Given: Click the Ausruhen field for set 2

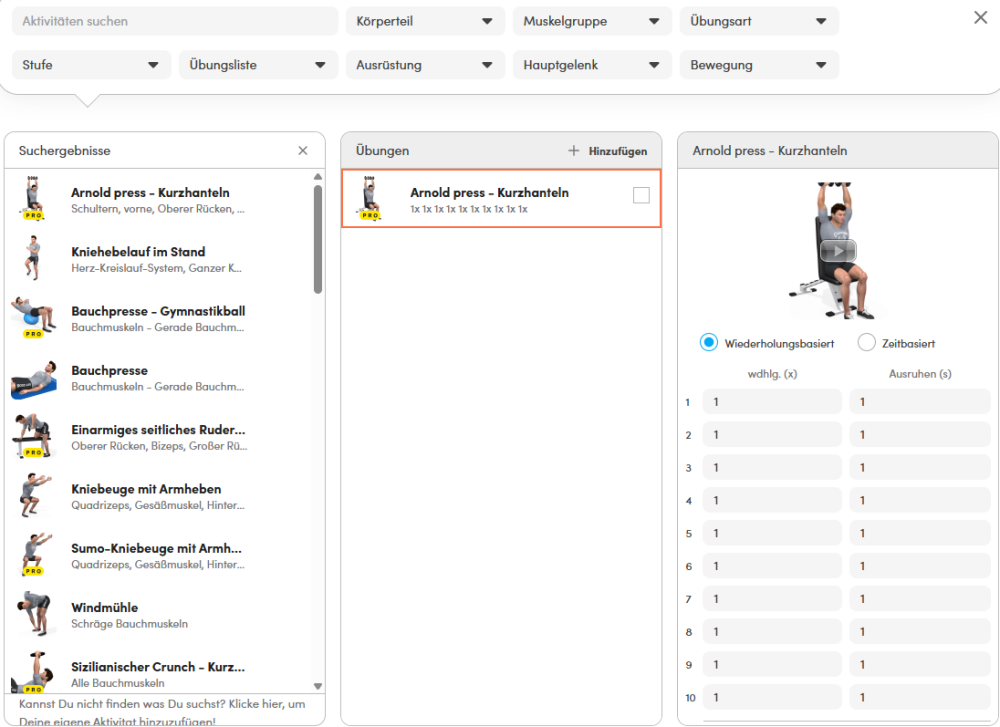Looking at the screenshot, I should (x=919, y=434).
